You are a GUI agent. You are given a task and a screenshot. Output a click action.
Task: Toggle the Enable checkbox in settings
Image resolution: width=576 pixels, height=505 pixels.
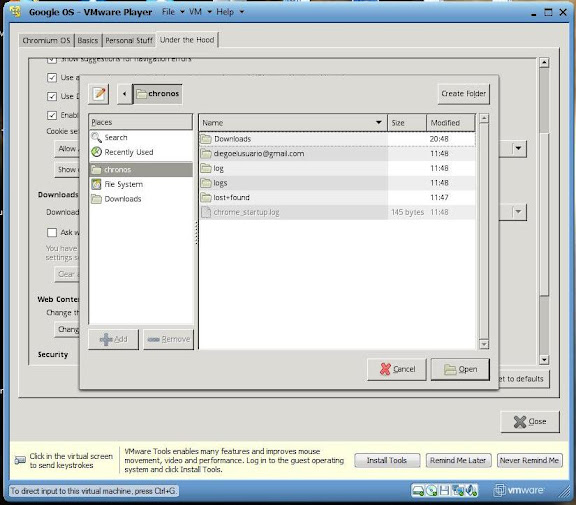coord(52,115)
